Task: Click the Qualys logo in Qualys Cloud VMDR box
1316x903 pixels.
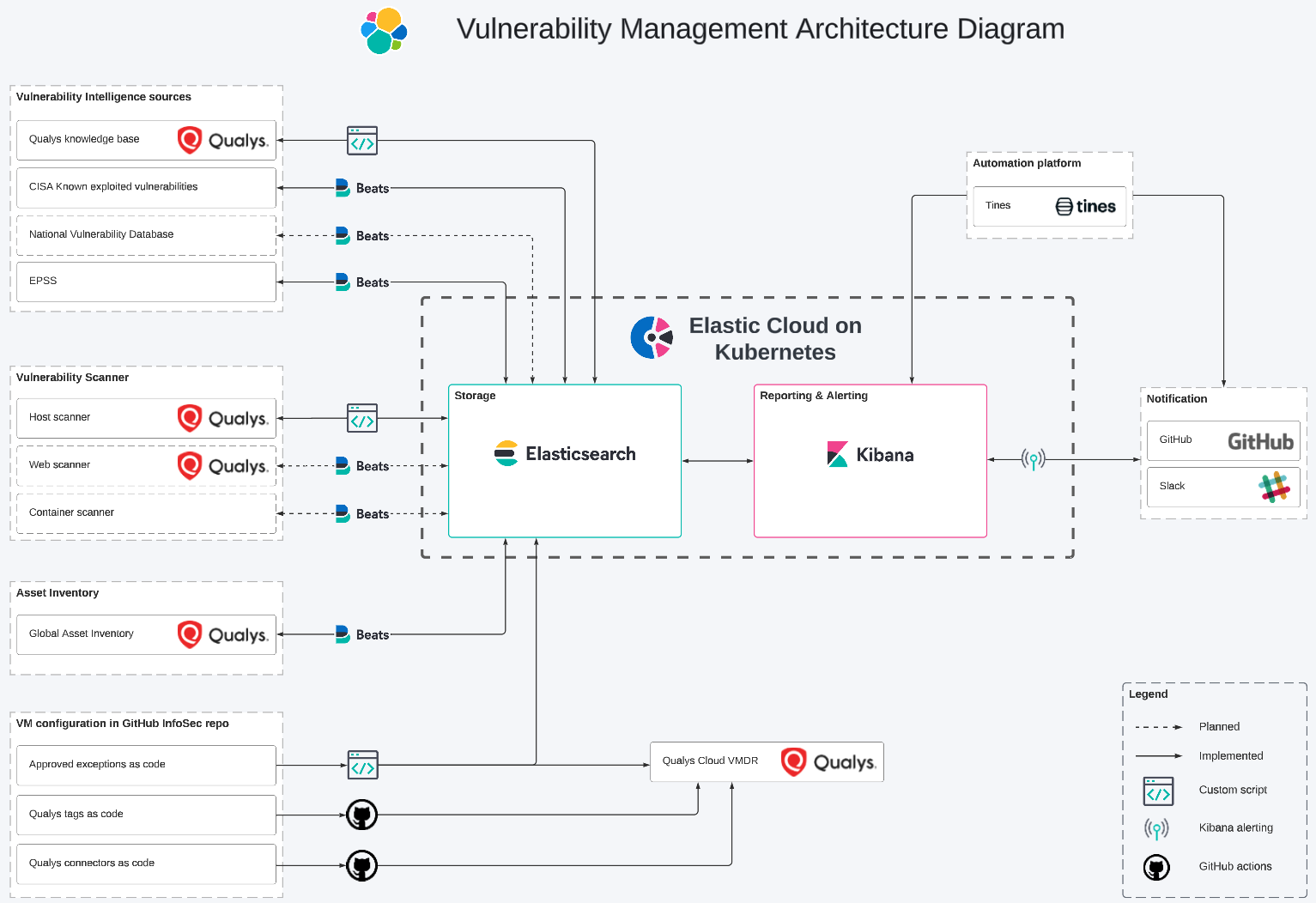Action: point(828,762)
